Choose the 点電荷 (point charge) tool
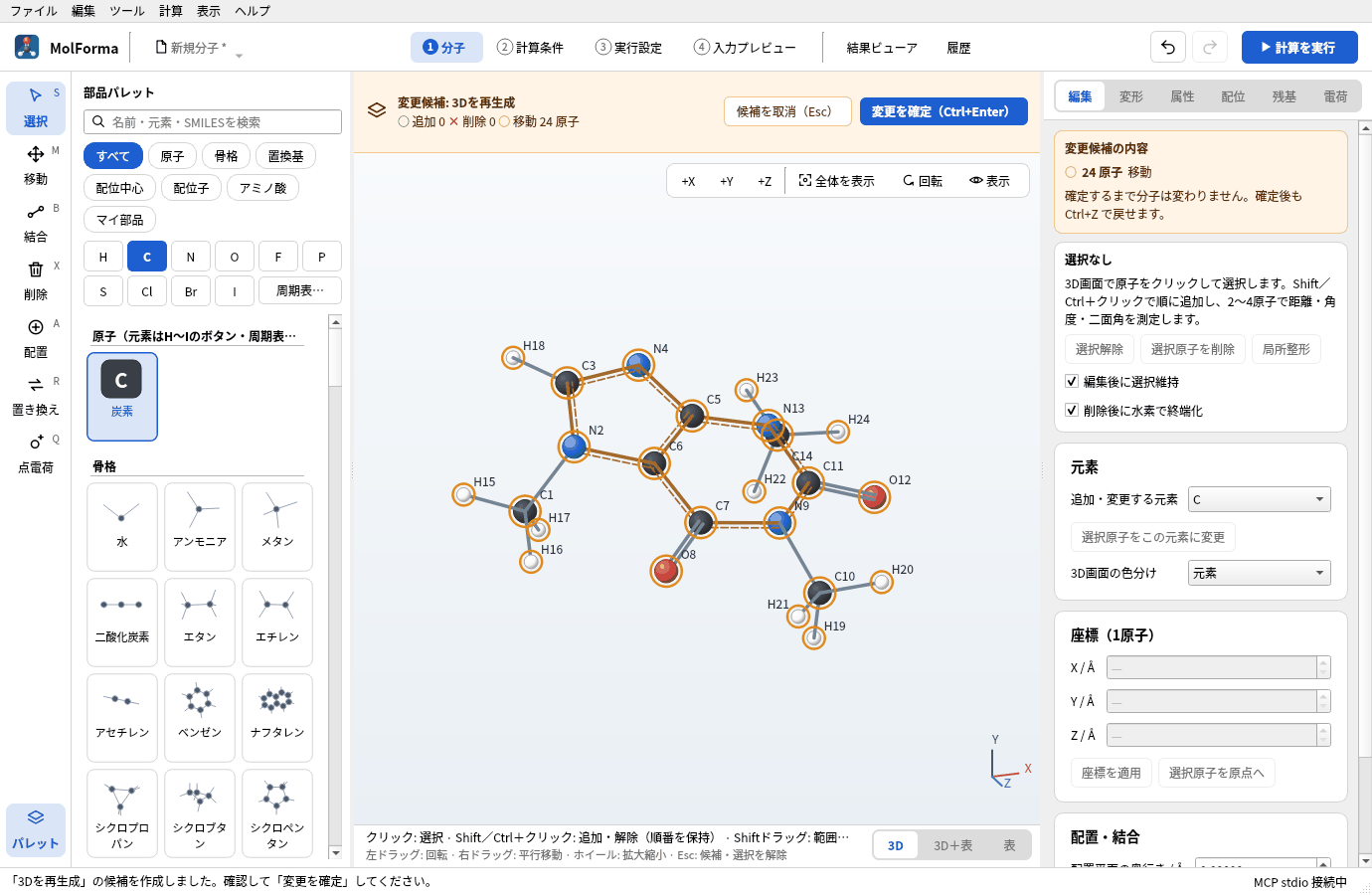The width and height of the screenshot is (1372, 895). (36, 453)
